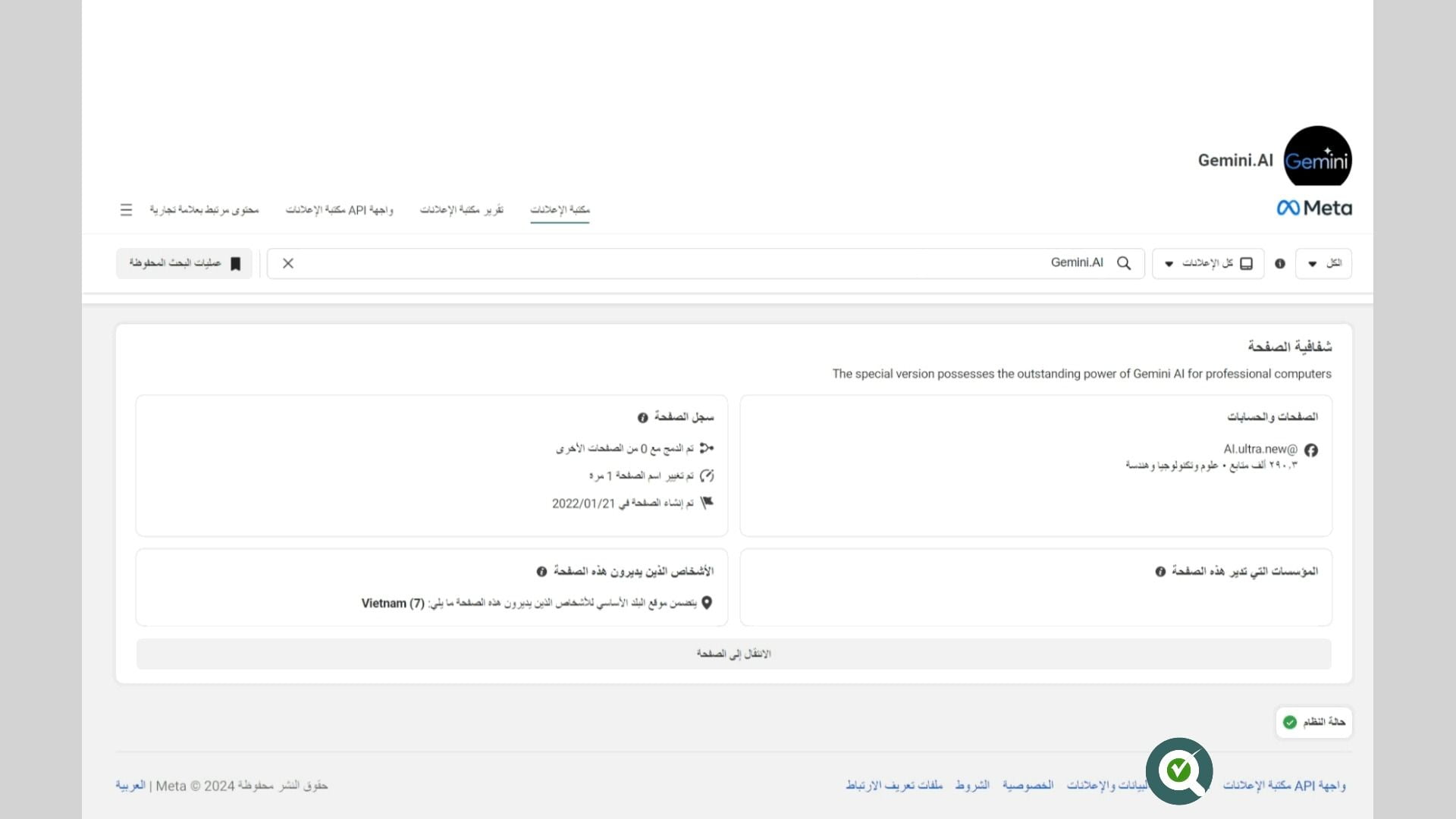The image size is (1456, 819).
Task: Click حالة النظام status button
Action: click(x=1313, y=722)
